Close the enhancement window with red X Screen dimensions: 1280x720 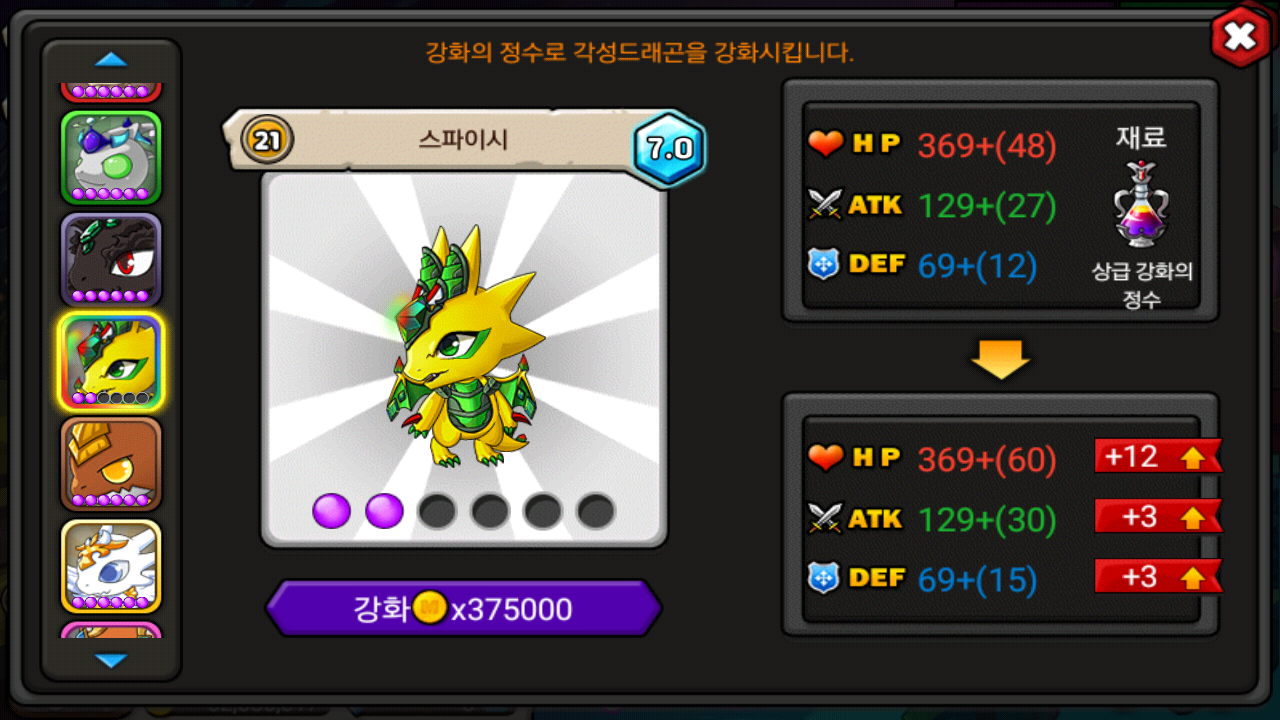(x=1240, y=37)
